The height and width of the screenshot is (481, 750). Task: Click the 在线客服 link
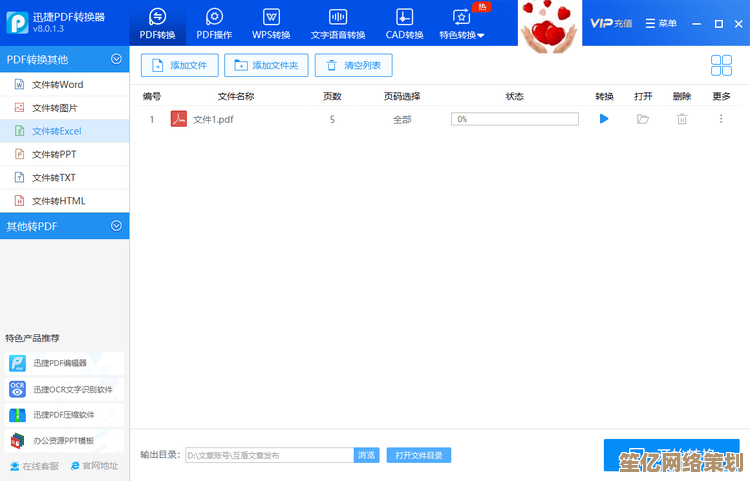point(34,466)
